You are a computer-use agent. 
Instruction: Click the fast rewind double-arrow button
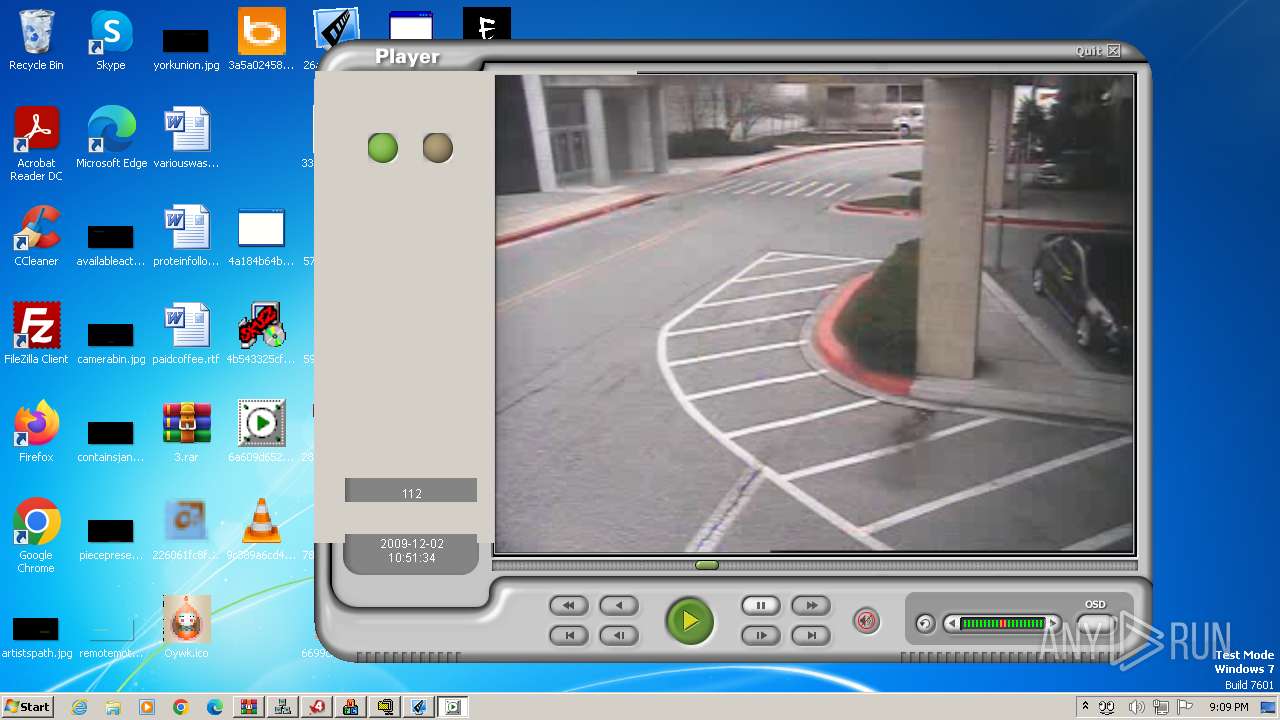568,605
